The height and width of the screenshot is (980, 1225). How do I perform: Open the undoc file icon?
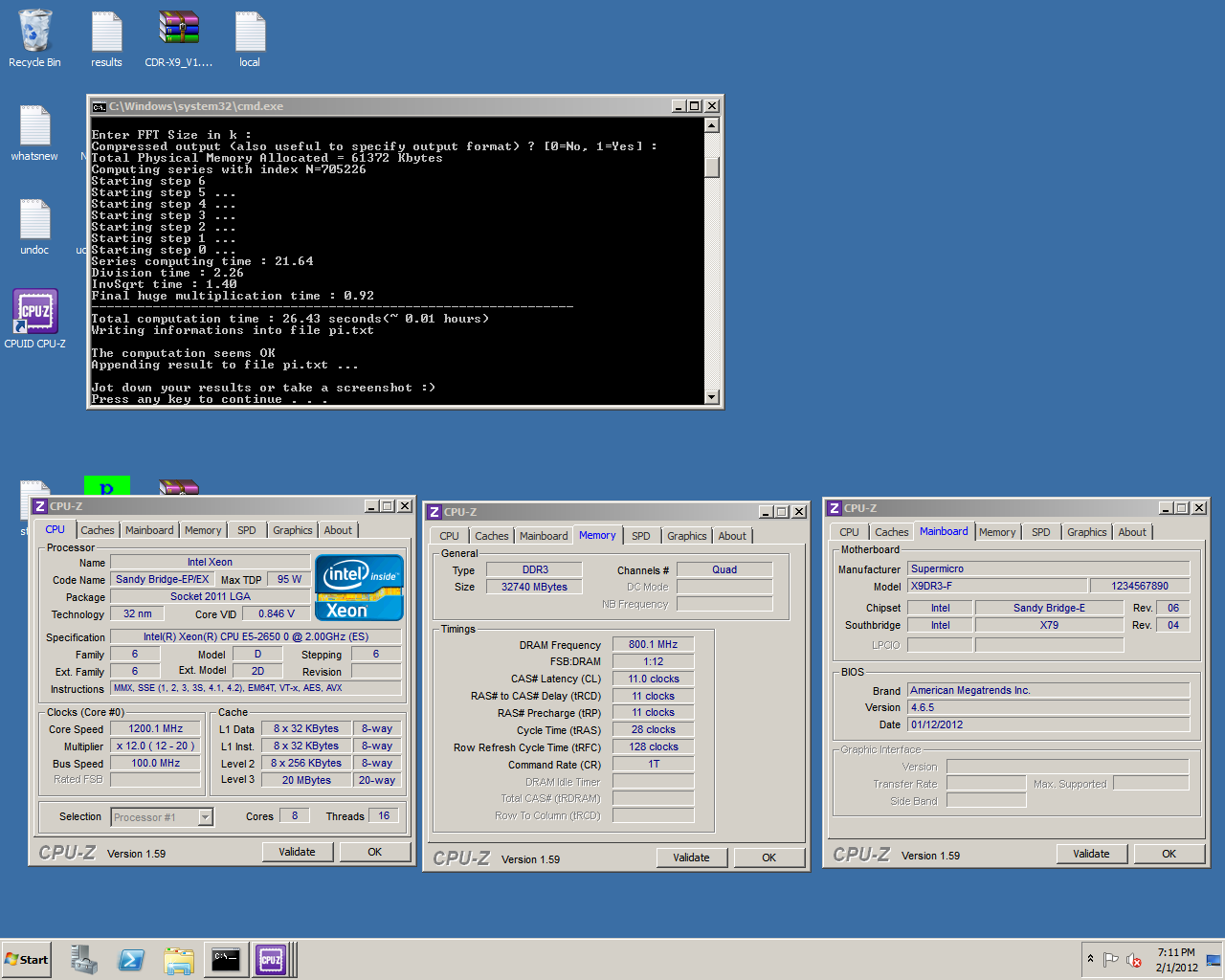(x=34, y=226)
